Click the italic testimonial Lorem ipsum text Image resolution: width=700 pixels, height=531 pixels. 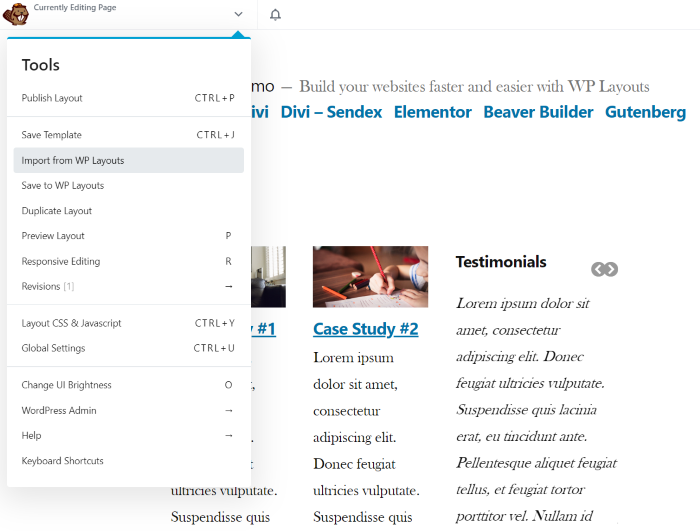[x=536, y=410]
